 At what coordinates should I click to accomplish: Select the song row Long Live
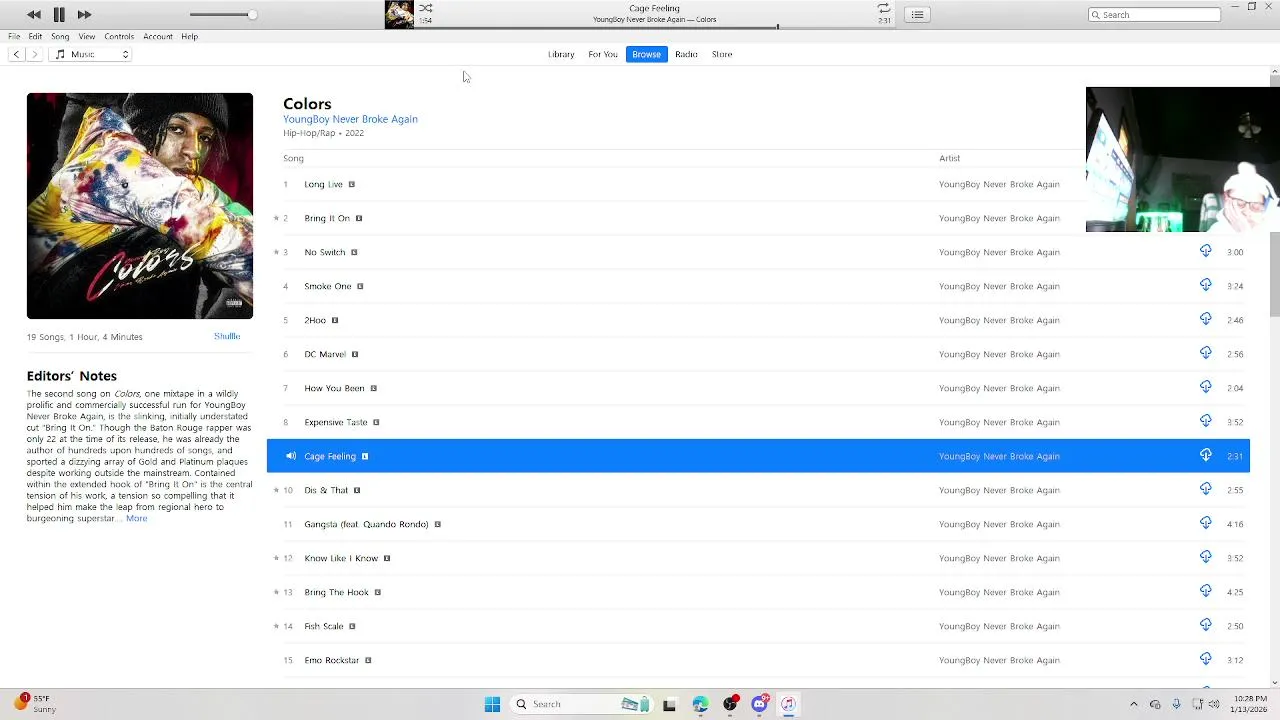pos(758,184)
